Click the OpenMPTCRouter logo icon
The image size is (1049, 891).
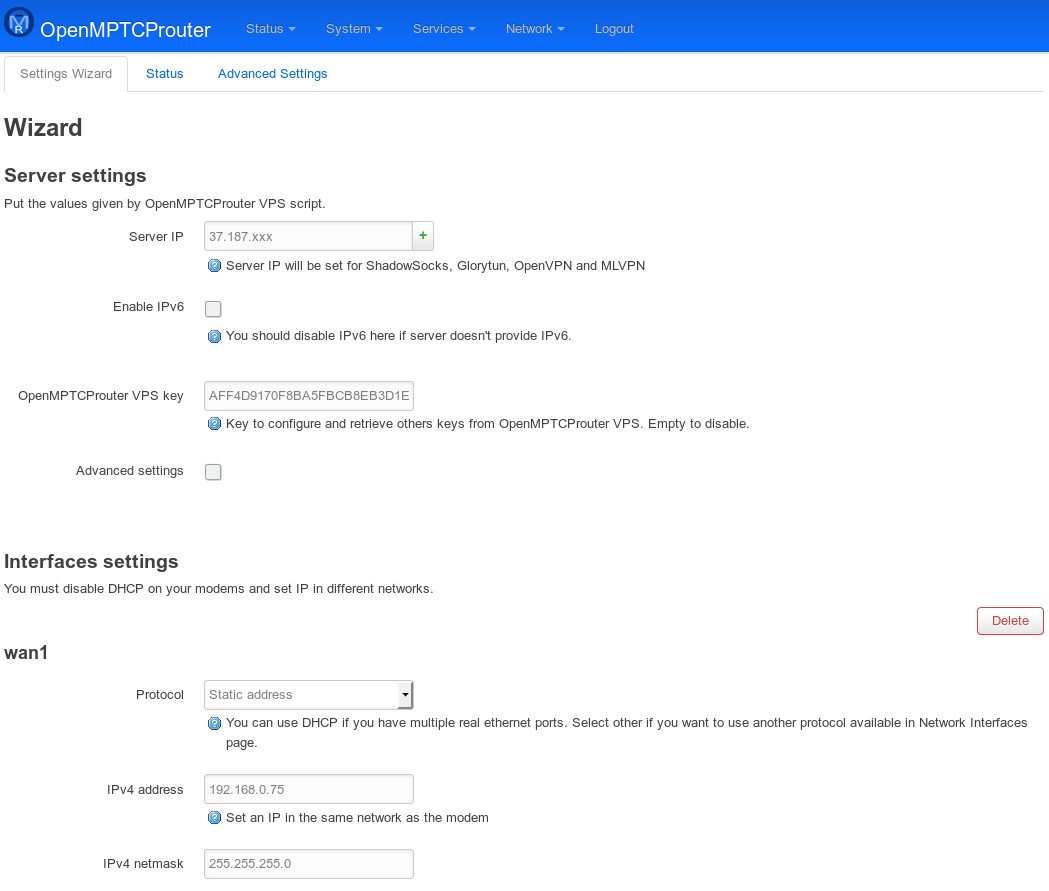coord(20,24)
